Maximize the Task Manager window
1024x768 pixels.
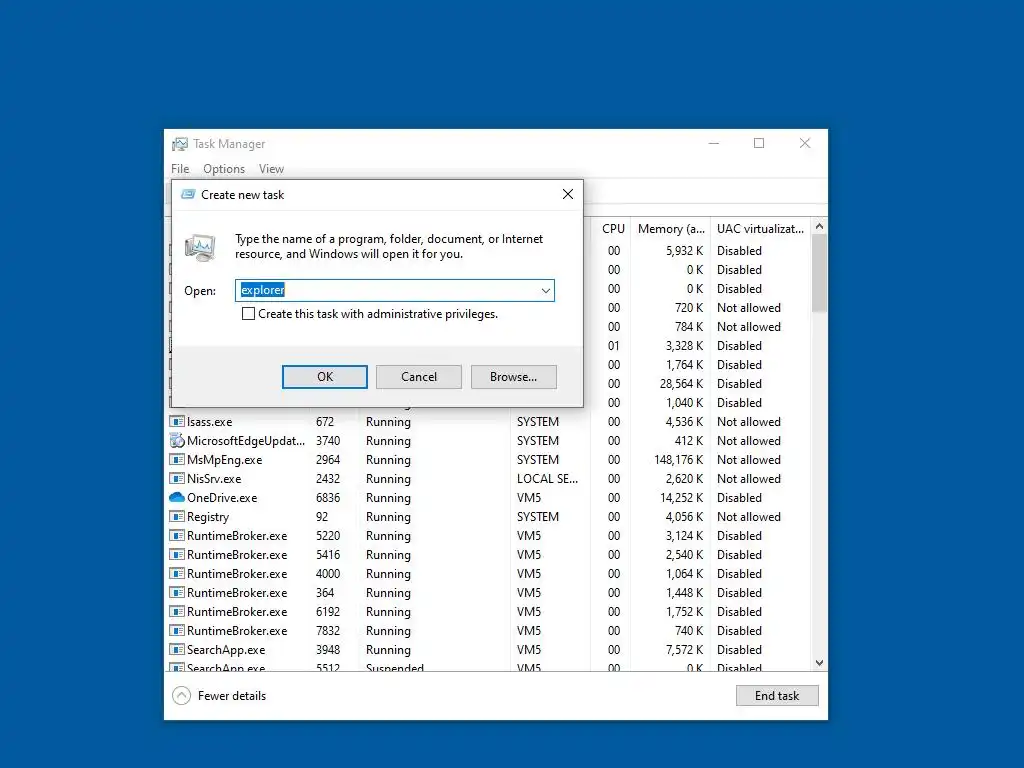[759, 143]
